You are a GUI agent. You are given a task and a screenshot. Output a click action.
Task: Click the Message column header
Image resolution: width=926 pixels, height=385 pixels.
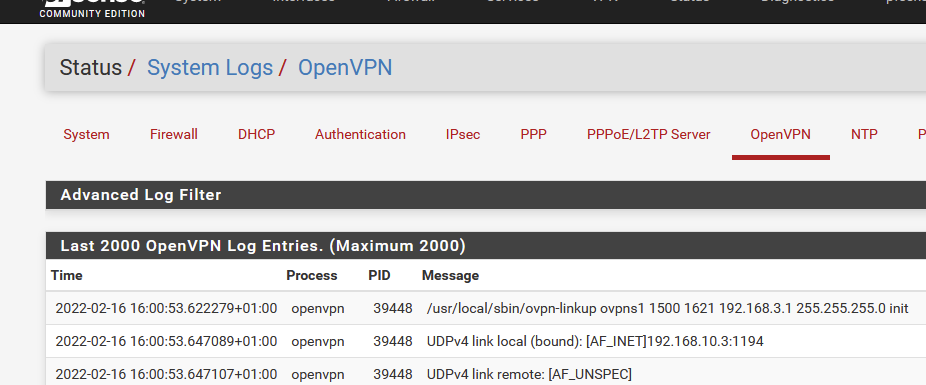point(450,275)
